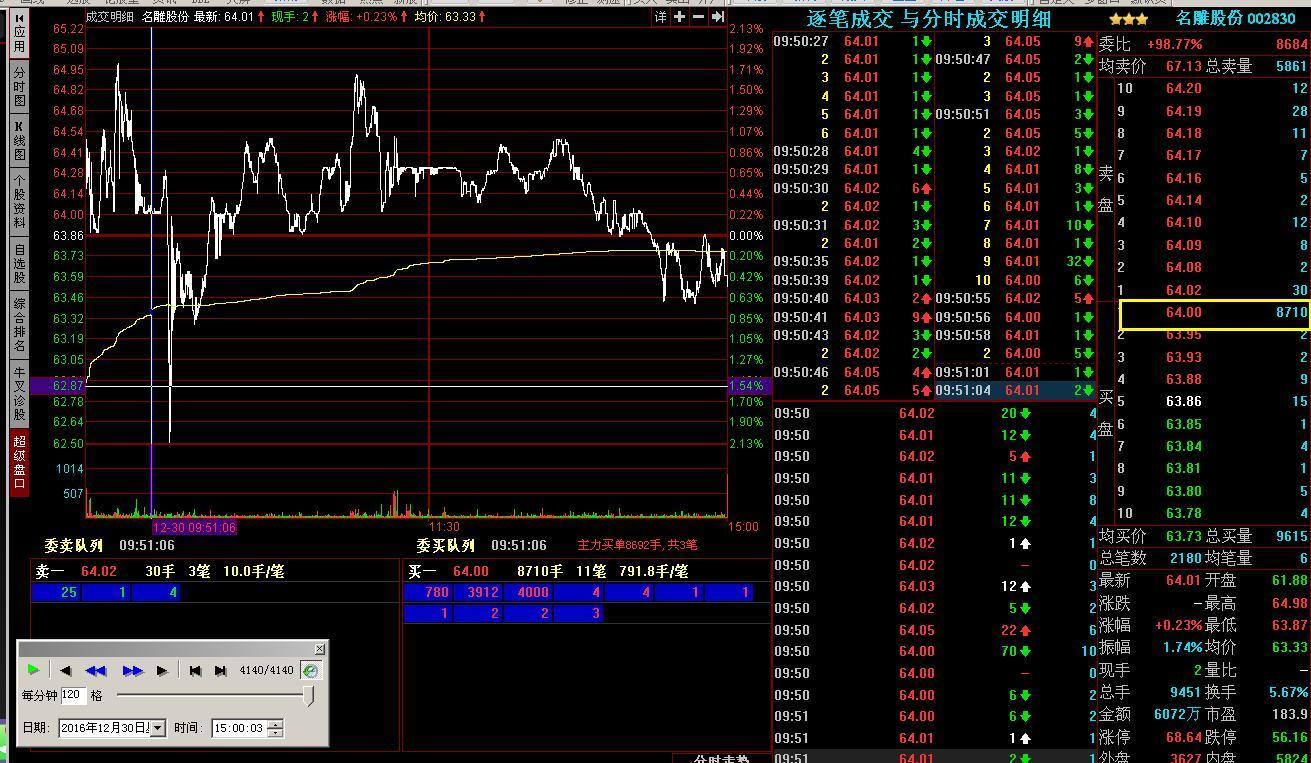Click the 4140/4140 frame counter

coord(266,670)
